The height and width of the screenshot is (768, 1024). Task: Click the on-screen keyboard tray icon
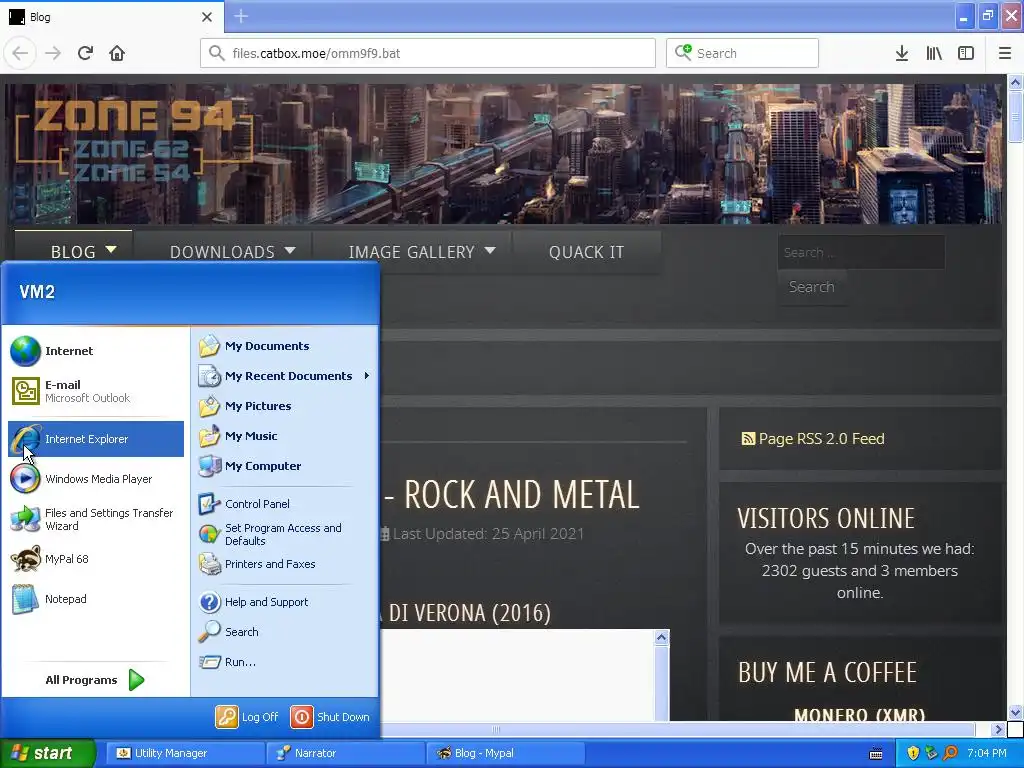876,754
